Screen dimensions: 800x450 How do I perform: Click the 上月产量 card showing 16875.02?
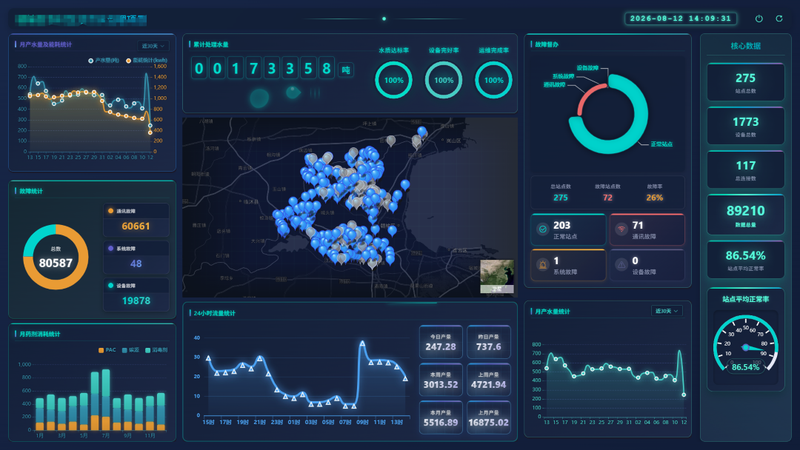pyautogui.click(x=489, y=417)
